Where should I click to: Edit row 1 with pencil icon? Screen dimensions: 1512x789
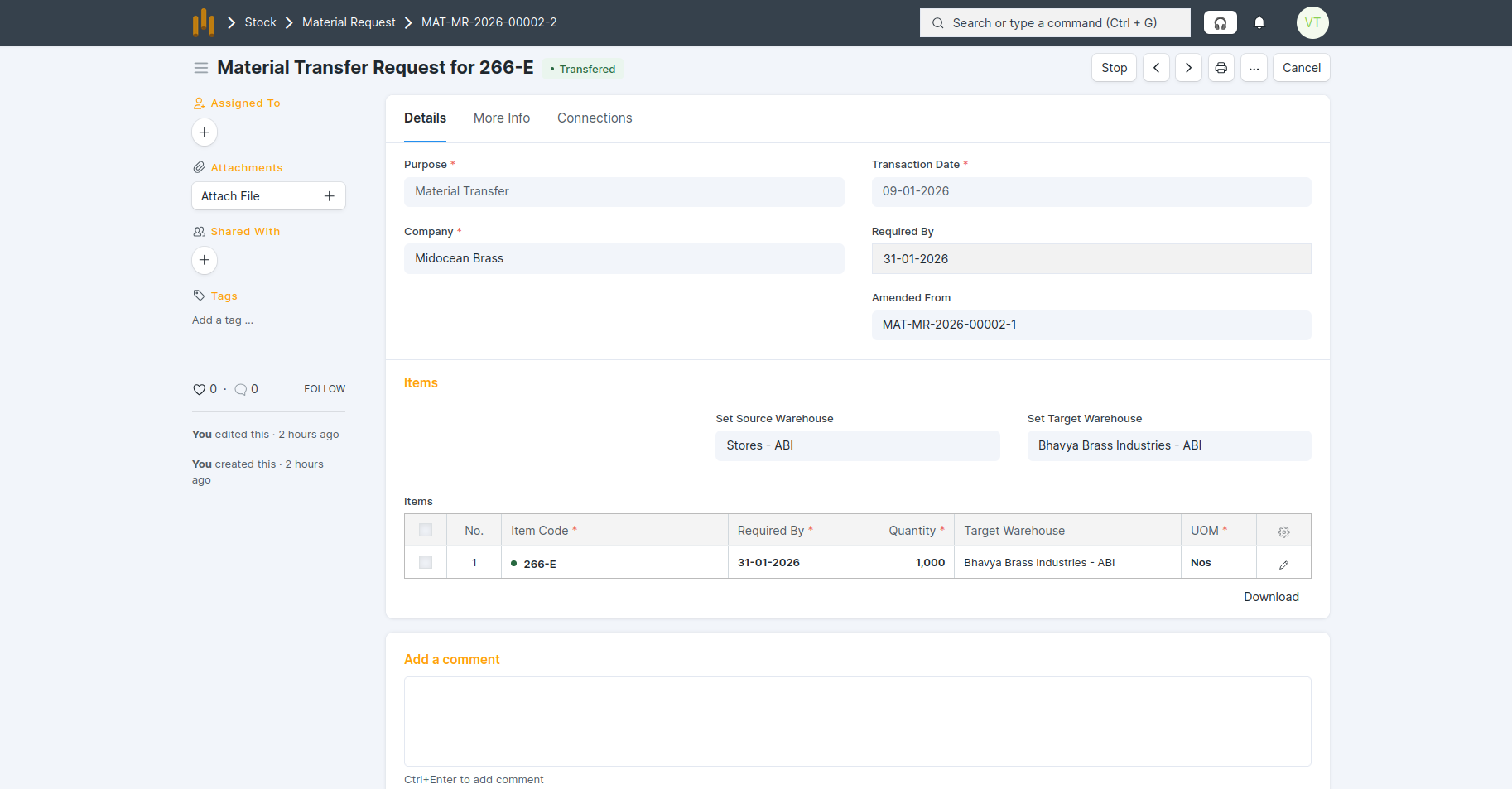coord(1283,564)
